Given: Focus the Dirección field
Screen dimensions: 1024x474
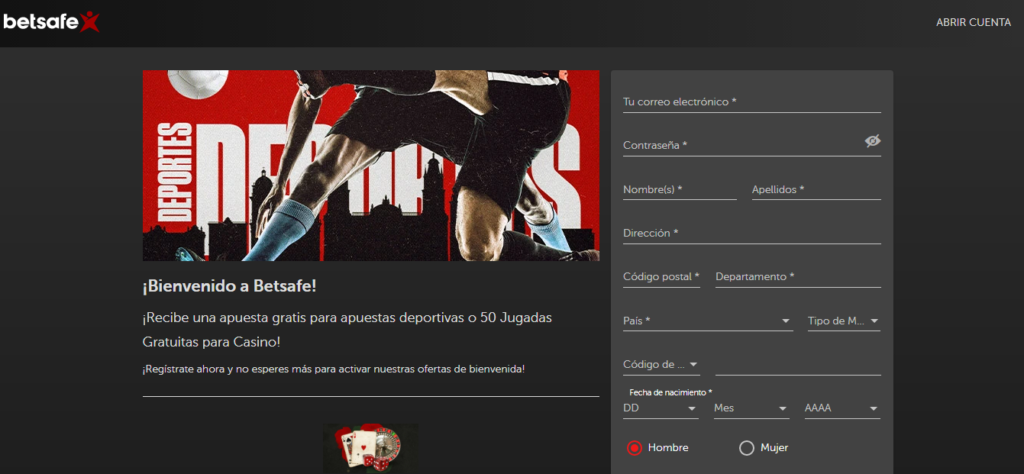Looking at the screenshot, I should 752,233.
